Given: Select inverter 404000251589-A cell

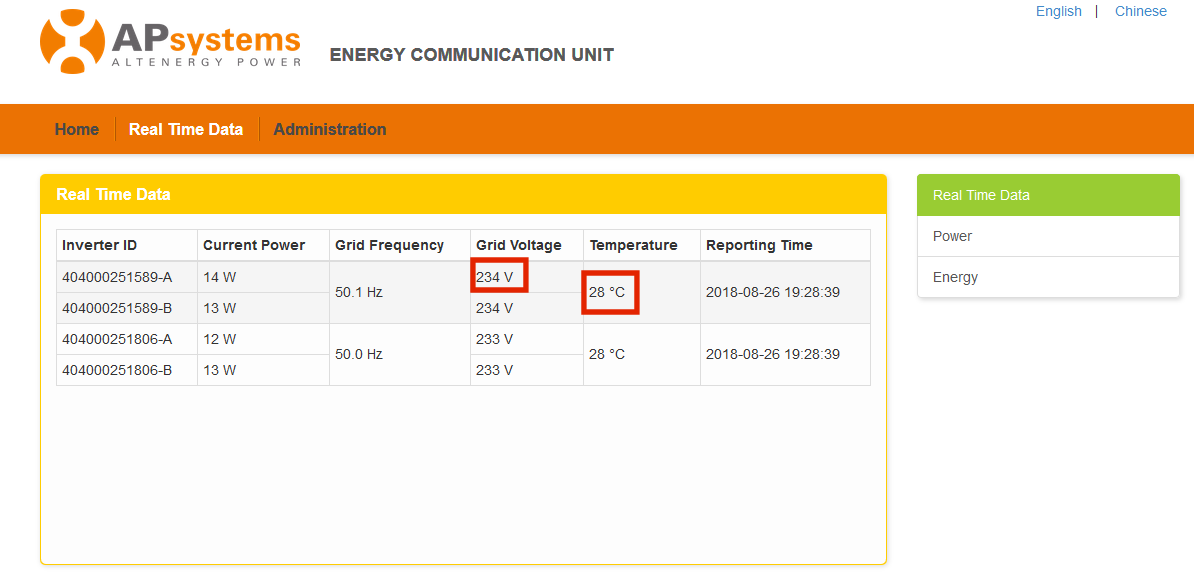Looking at the screenshot, I should pos(127,277).
